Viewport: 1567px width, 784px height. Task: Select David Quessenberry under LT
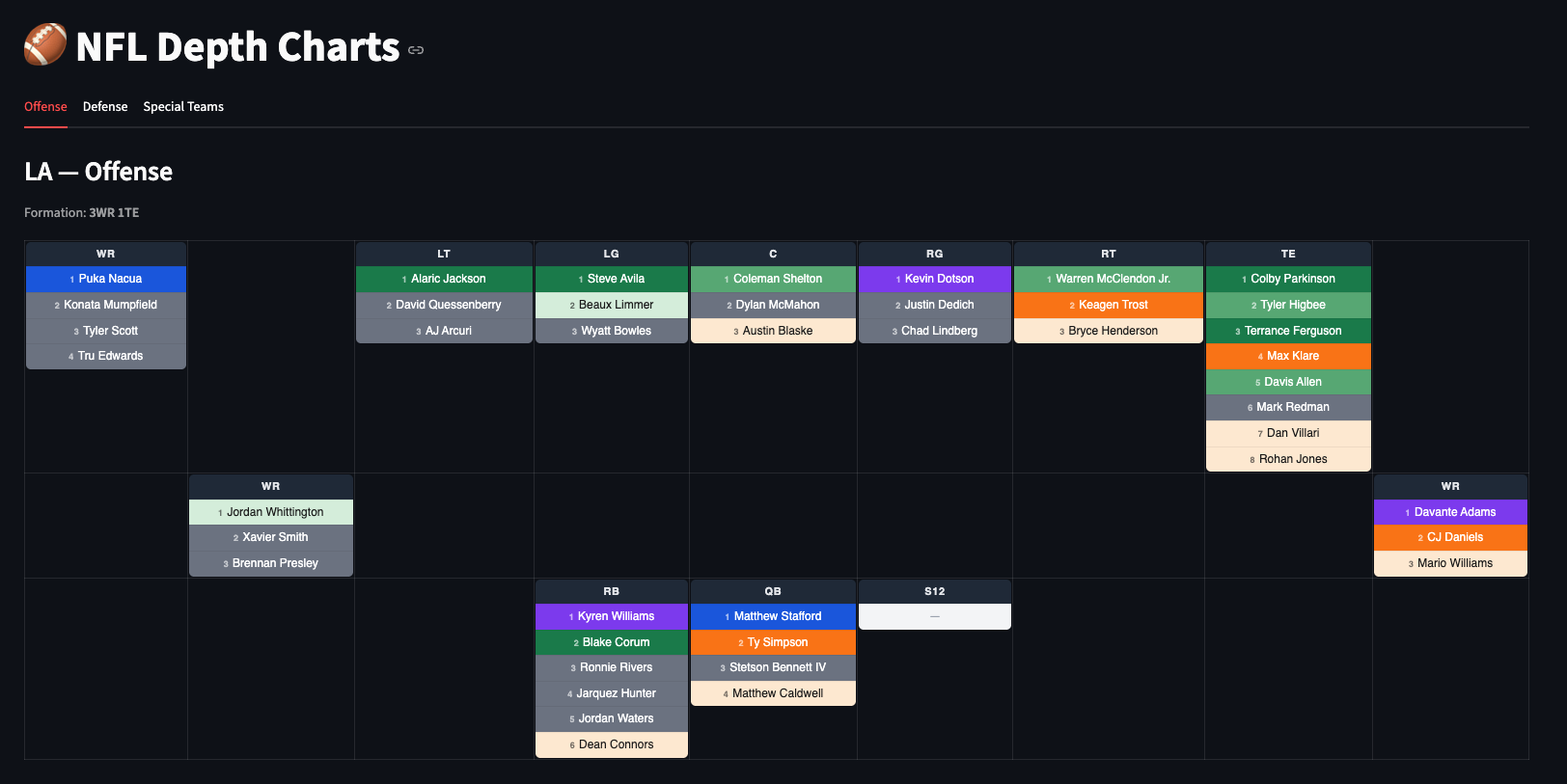coord(444,305)
